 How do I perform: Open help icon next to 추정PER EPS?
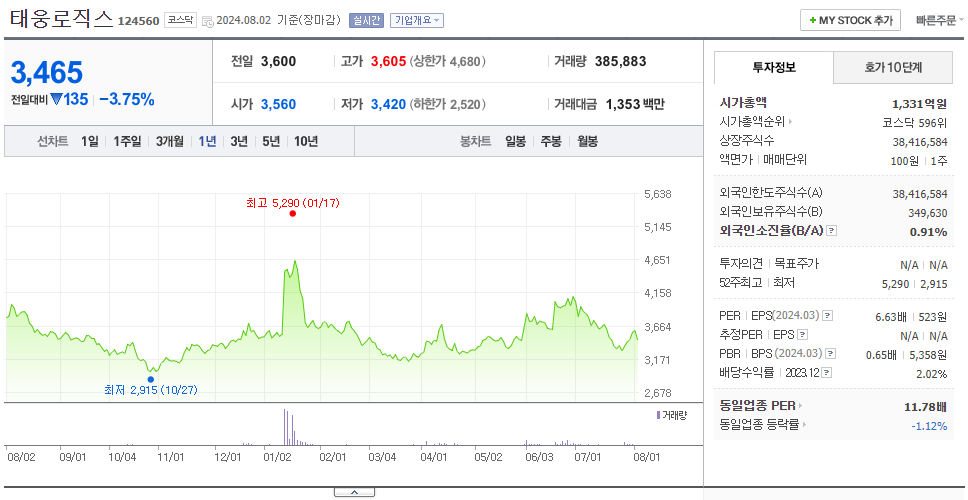pyautogui.click(x=803, y=335)
